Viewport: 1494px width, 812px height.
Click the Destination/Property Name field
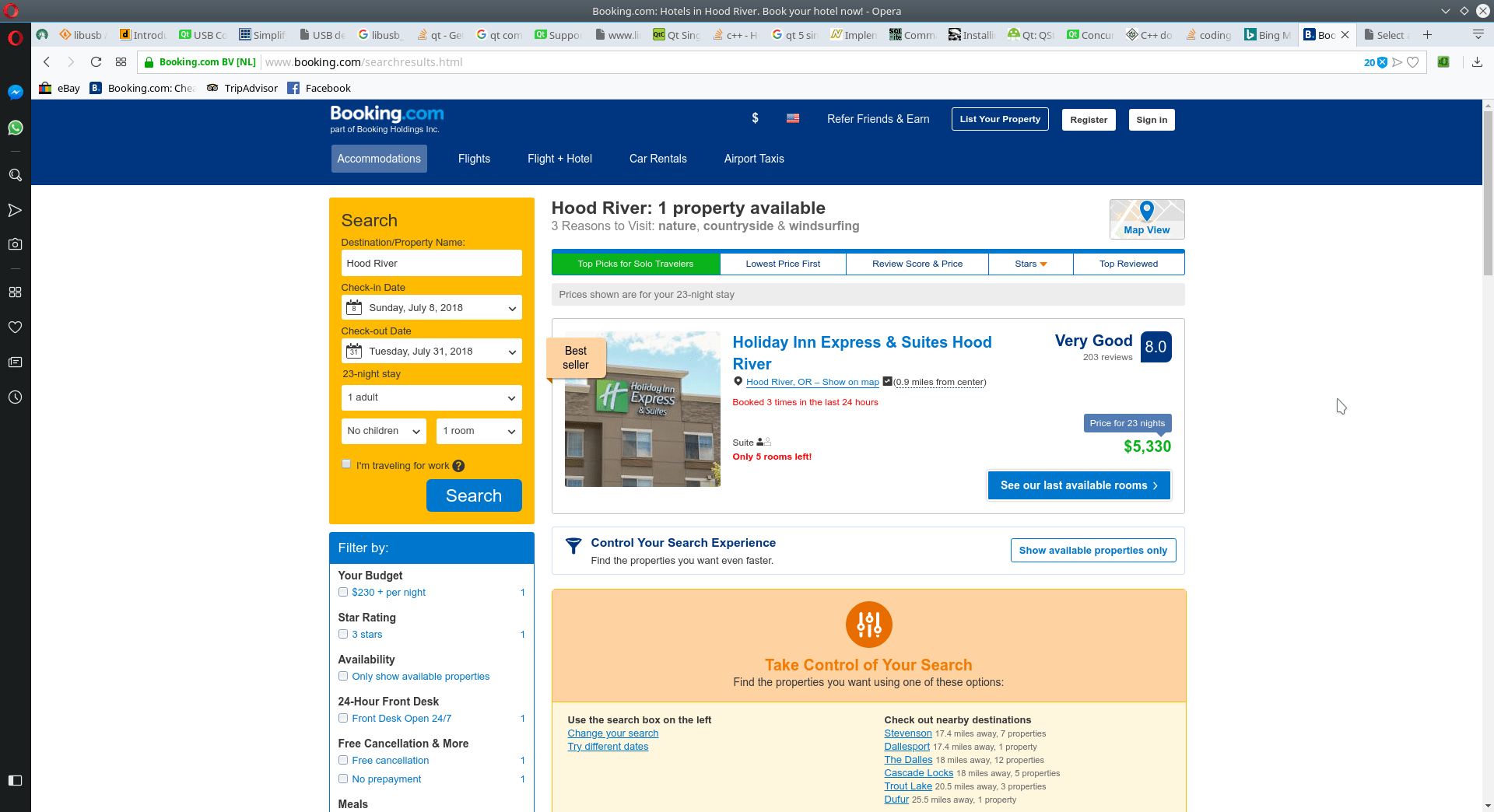431,264
